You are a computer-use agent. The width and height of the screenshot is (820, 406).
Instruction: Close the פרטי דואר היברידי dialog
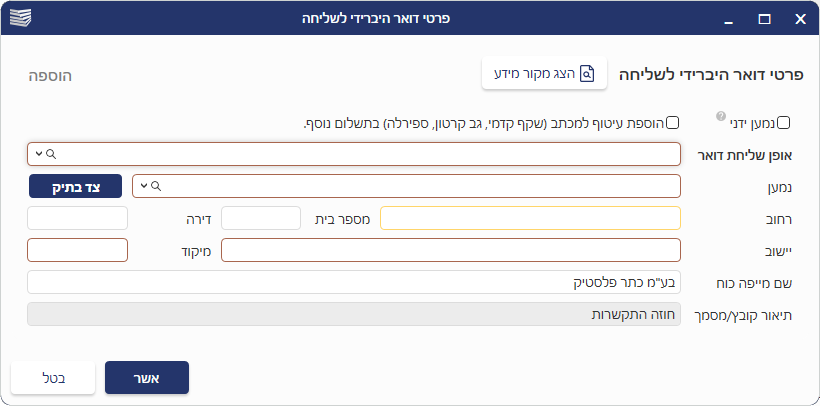[800, 19]
